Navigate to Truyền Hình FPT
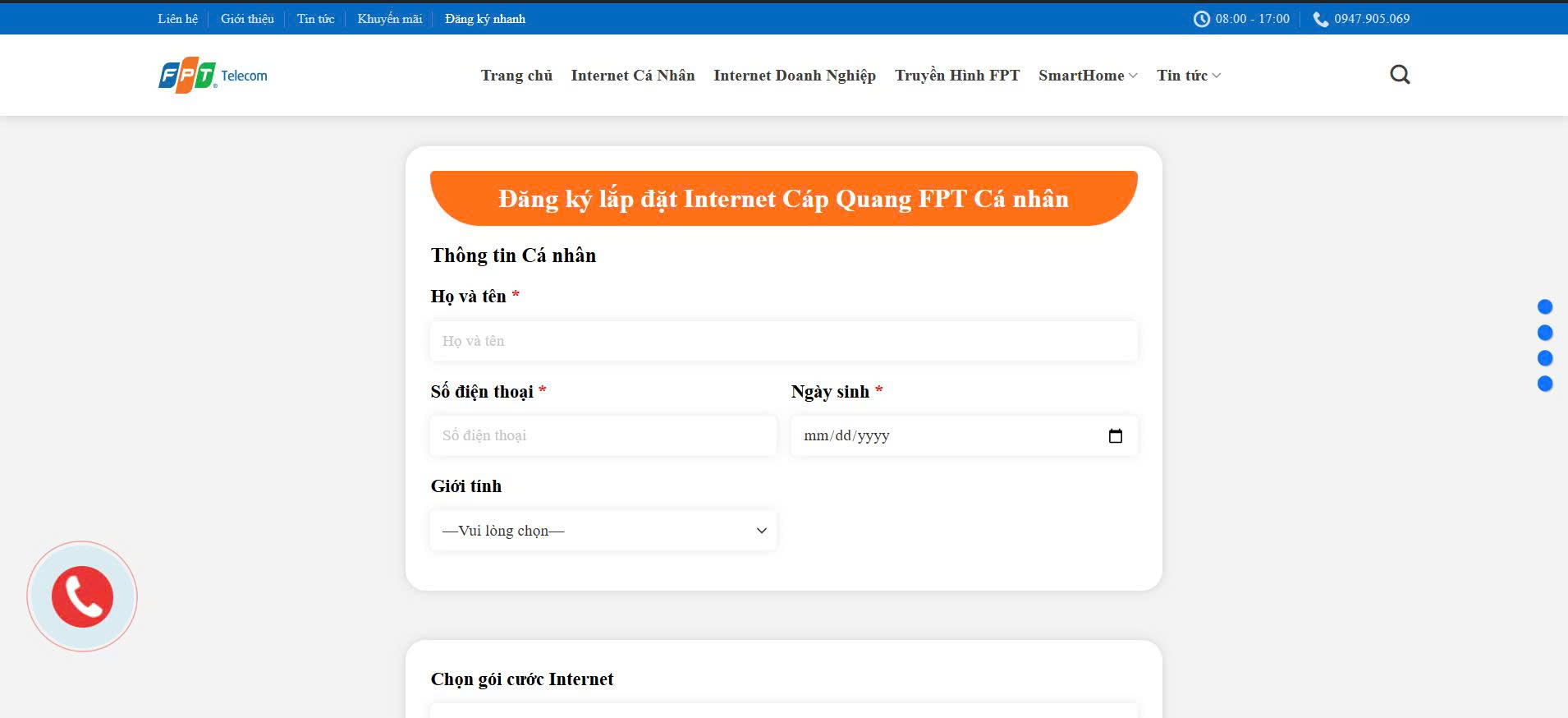Viewport: 1568px width, 718px height. click(x=956, y=76)
